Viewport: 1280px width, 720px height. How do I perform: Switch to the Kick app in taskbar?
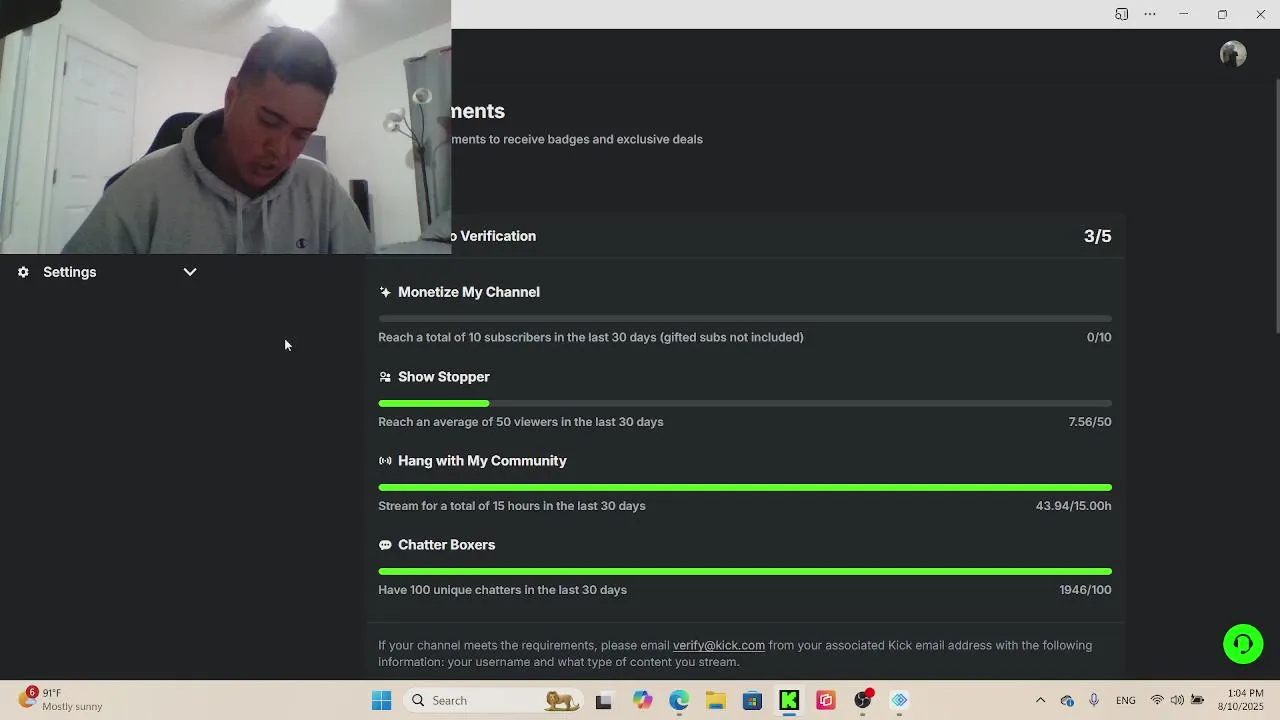789,701
